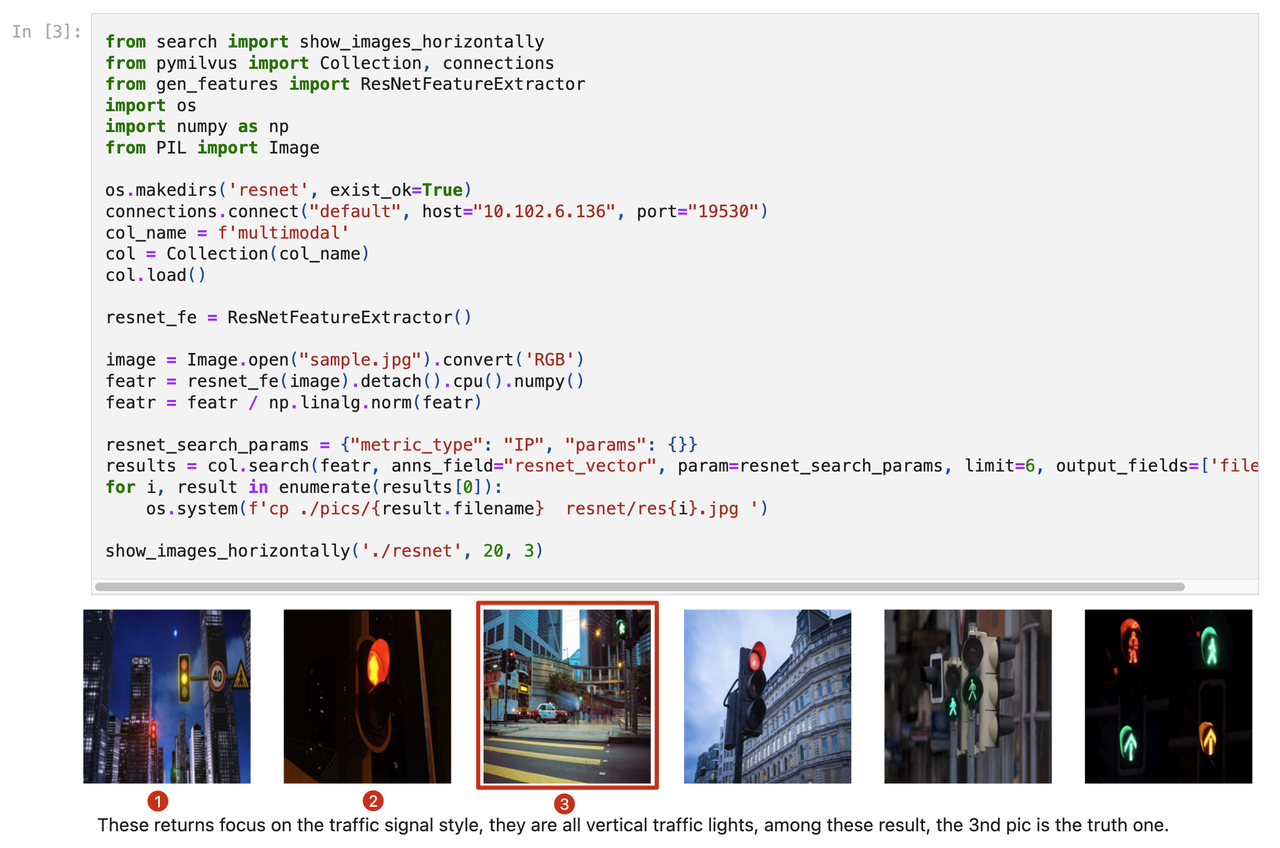Click the rightmost arrow-signals thumbnail
This screenshot has width=1280, height=848.
coord(1167,695)
